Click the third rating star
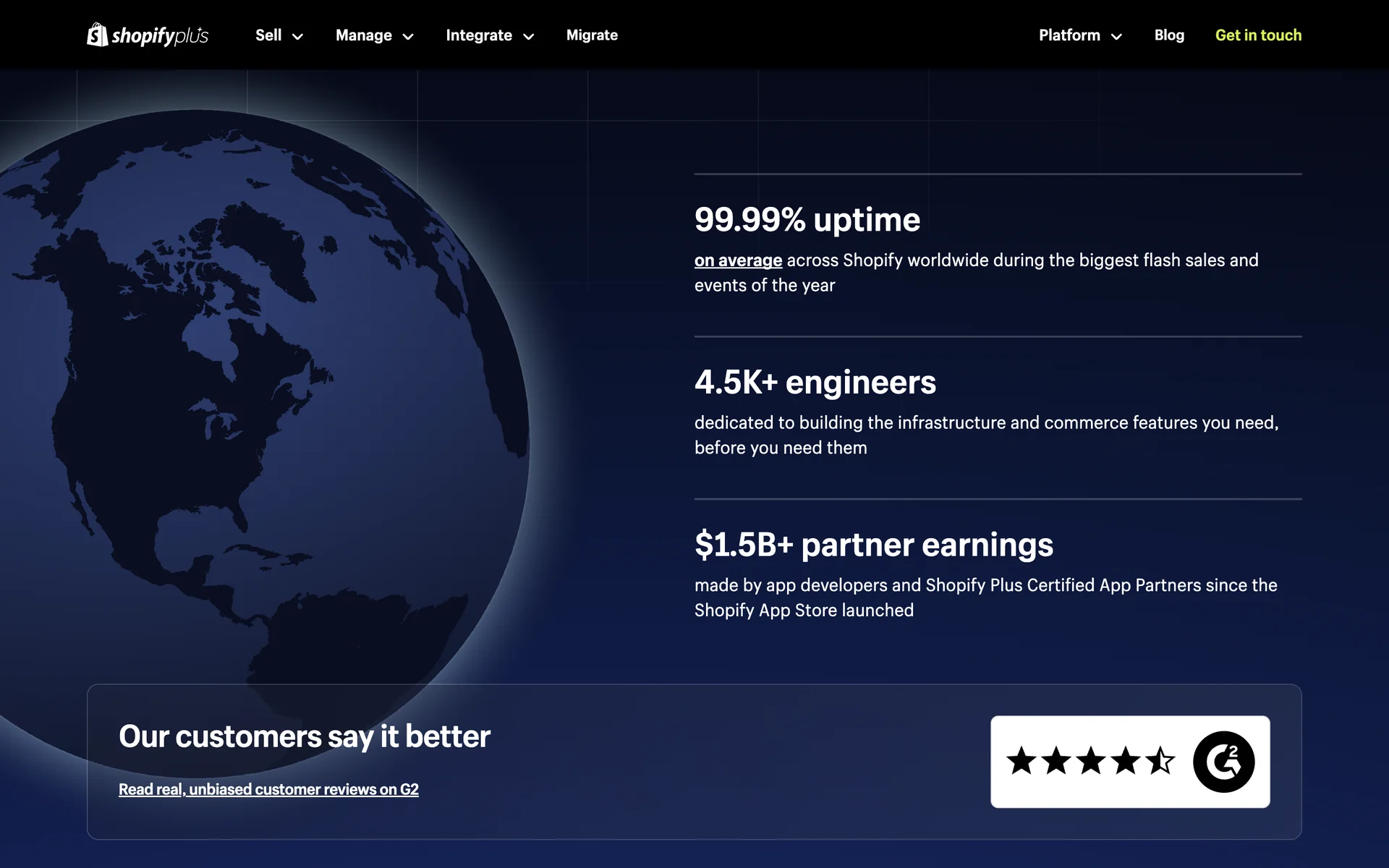Image resolution: width=1389 pixels, height=868 pixels. point(1091,761)
